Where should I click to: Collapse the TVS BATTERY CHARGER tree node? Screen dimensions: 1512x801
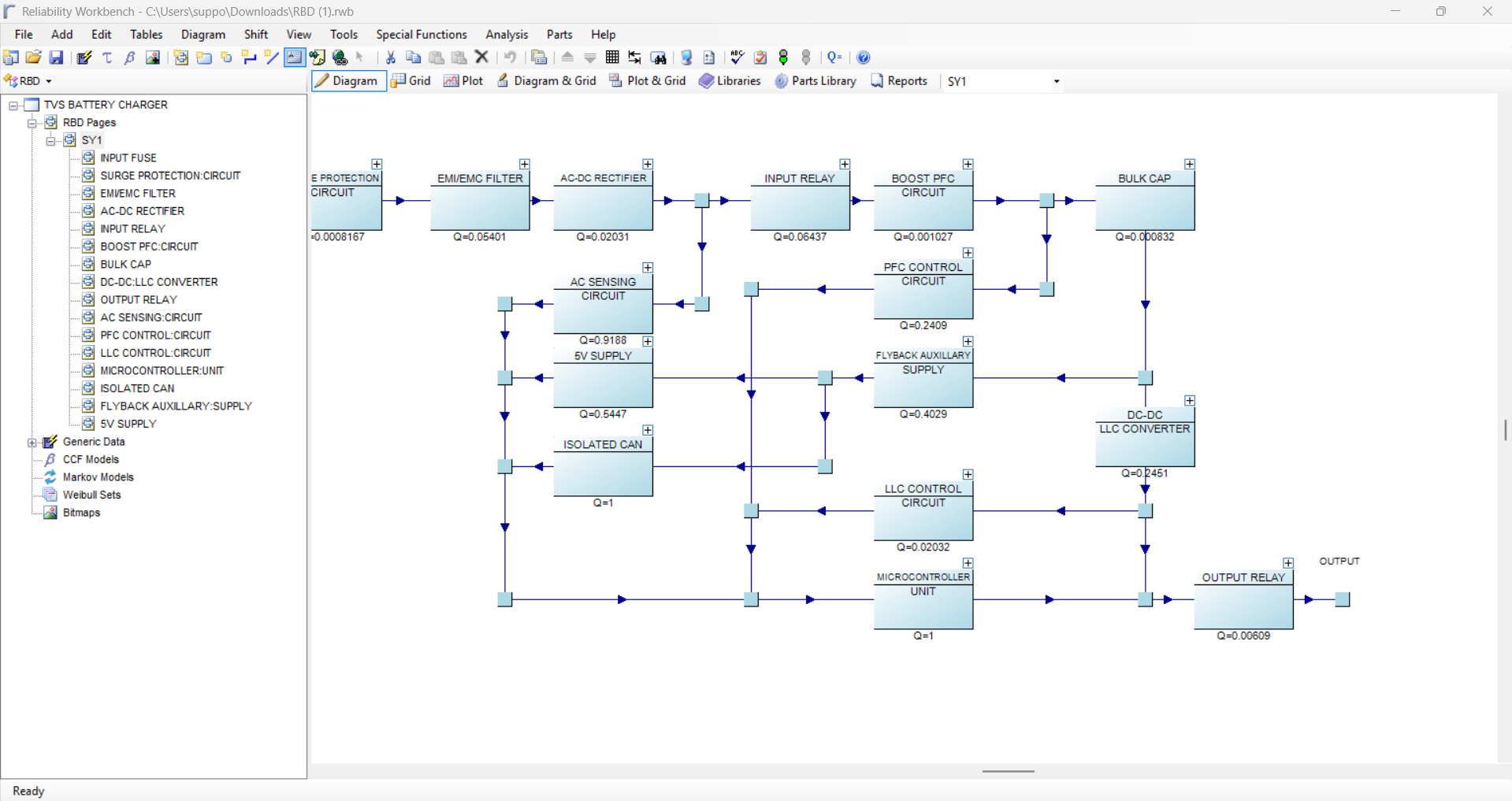(13, 105)
